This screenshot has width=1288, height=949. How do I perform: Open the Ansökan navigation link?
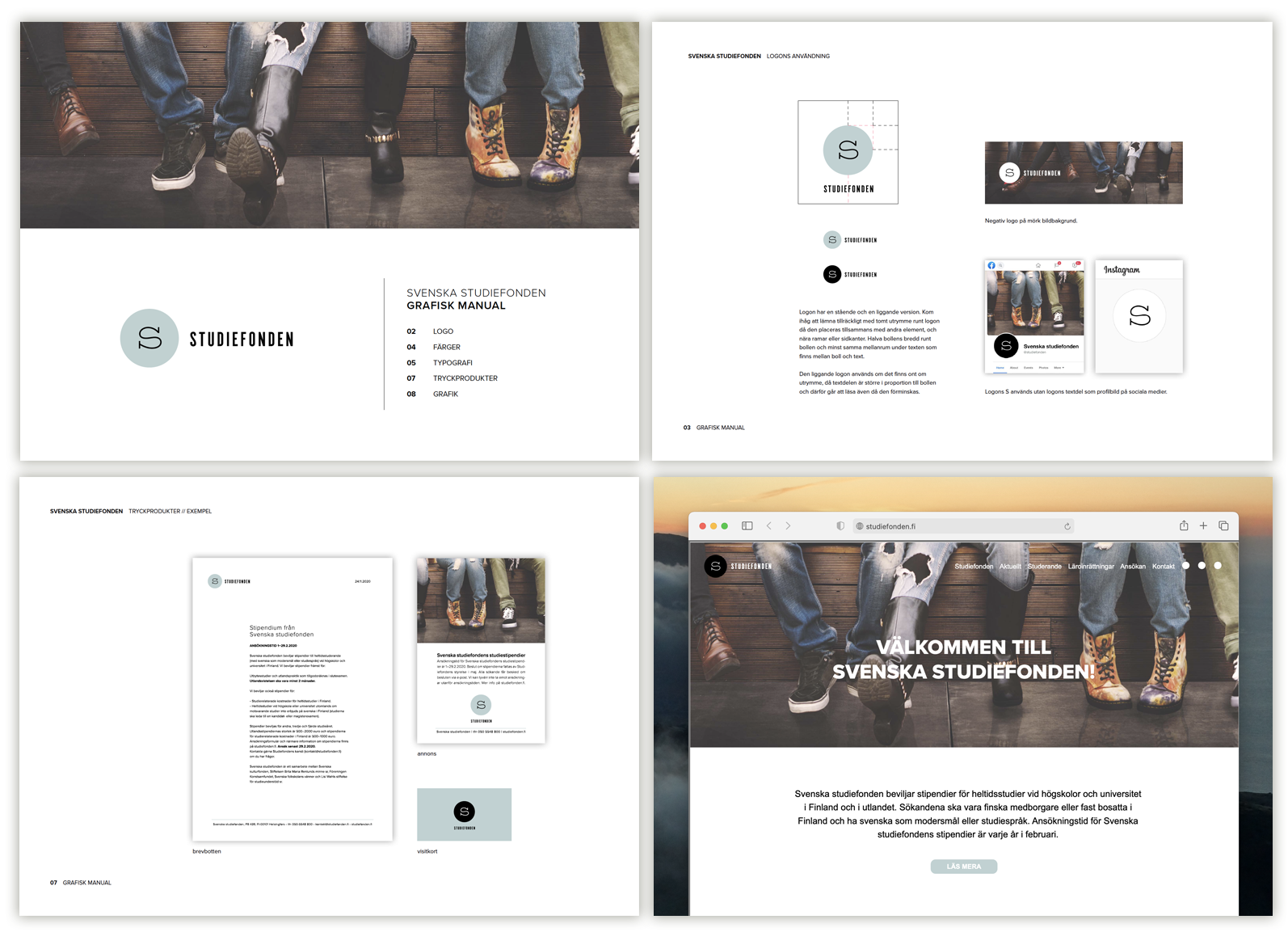1133,567
